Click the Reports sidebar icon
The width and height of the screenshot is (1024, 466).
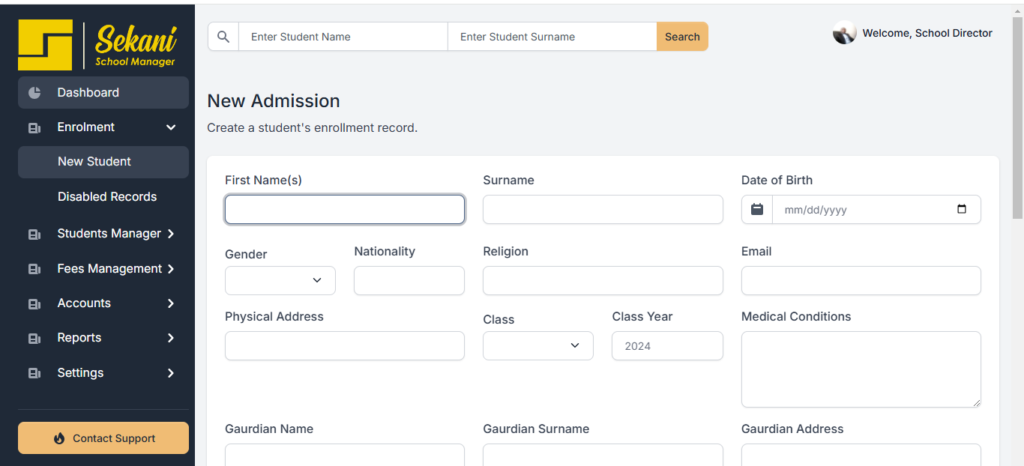coord(35,339)
